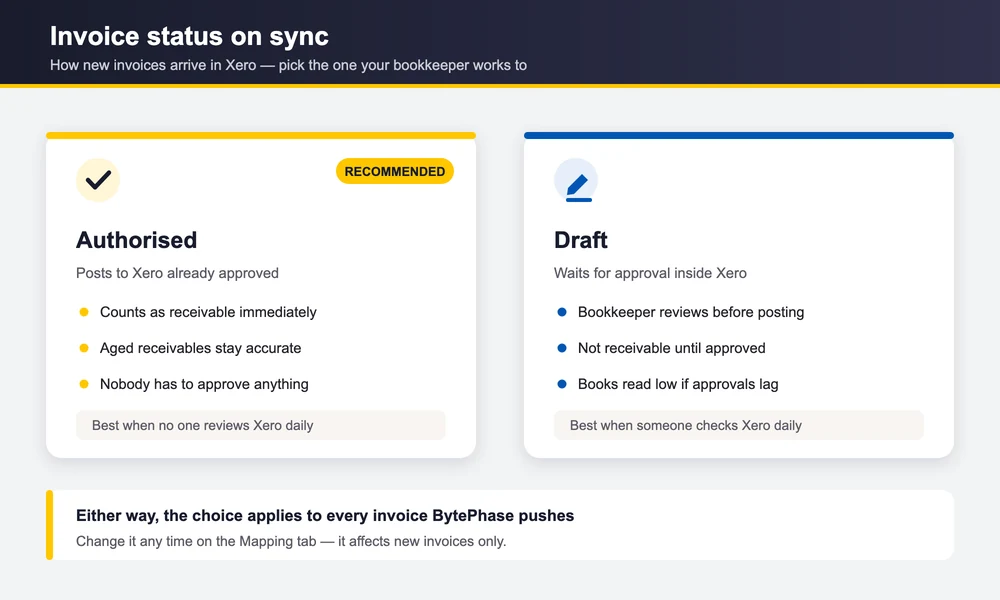
Task: Click 'Change it any time on the Mapping tab' text
Action: [291, 541]
